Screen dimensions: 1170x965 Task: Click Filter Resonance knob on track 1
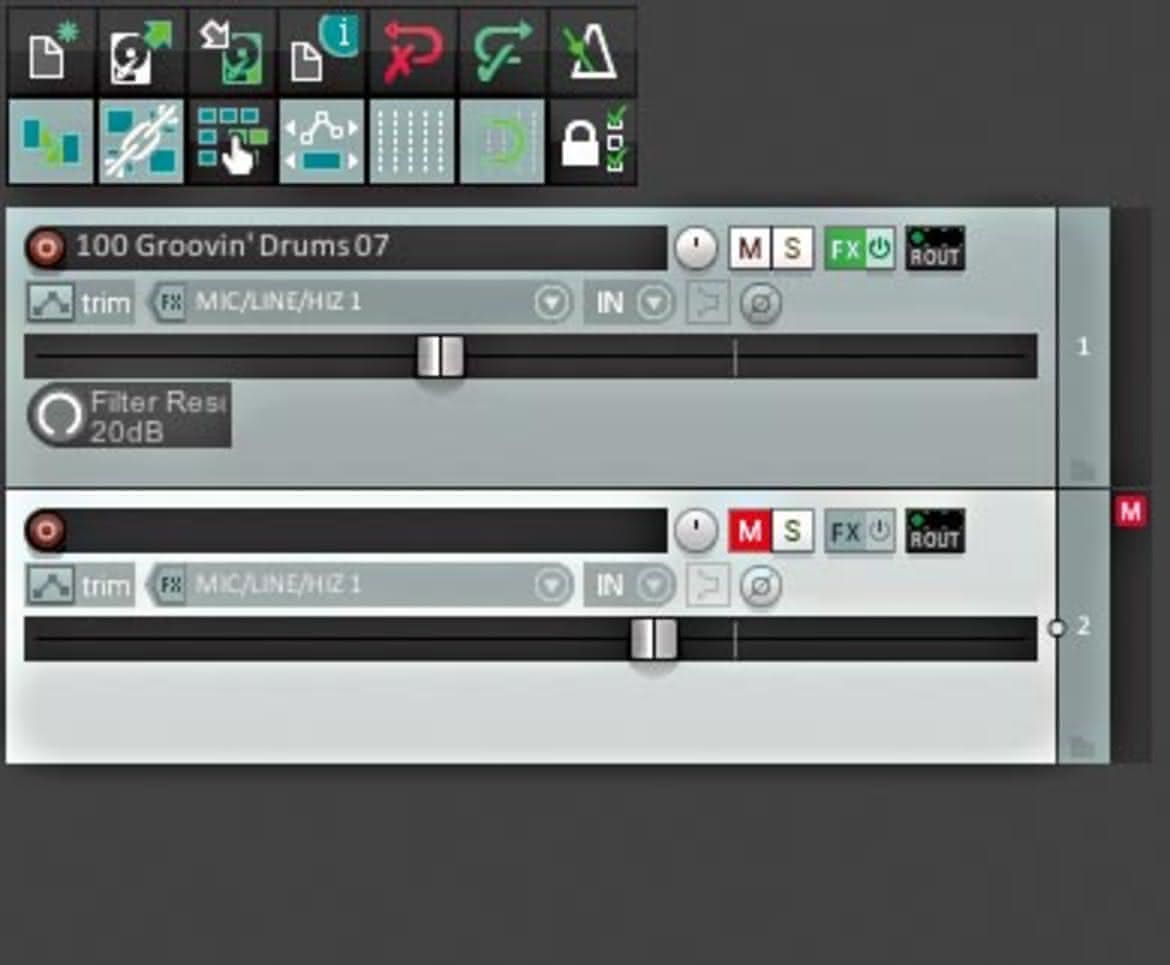click(x=60, y=416)
